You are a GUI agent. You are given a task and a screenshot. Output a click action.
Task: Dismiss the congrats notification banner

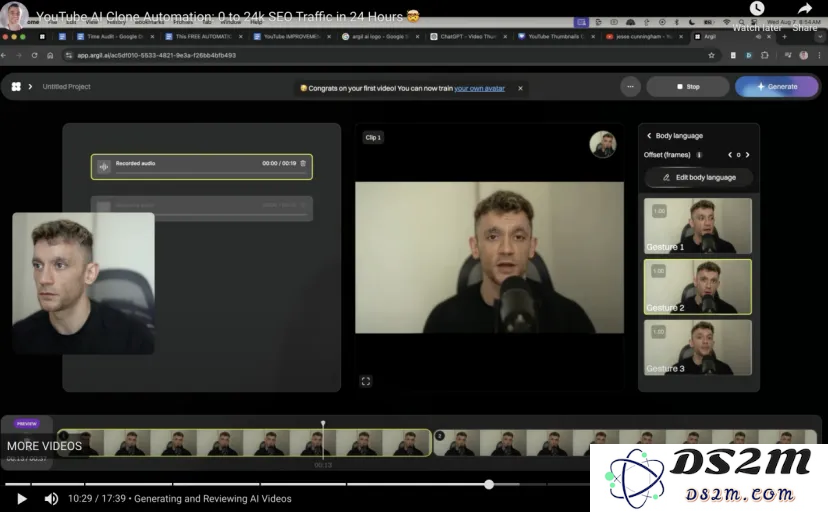[520, 88]
